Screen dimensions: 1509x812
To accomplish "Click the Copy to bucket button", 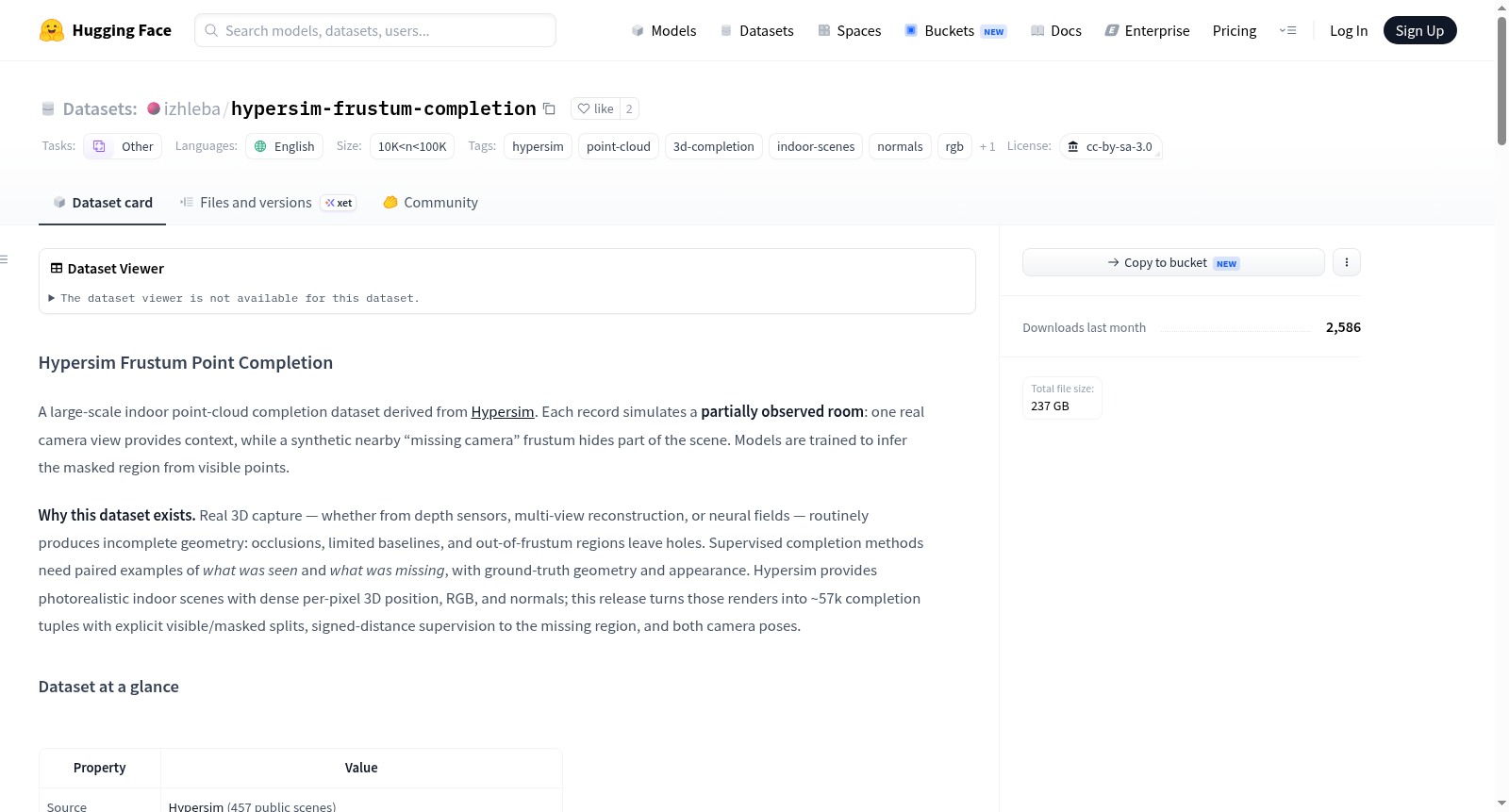I will pyautogui.click(x=1173, y=262).
